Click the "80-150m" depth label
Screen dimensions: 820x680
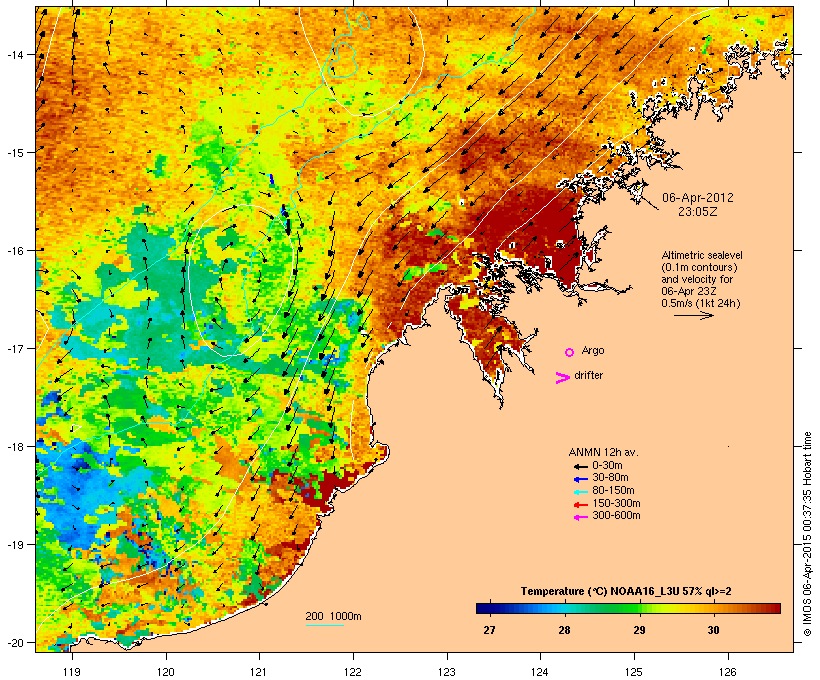613,491
